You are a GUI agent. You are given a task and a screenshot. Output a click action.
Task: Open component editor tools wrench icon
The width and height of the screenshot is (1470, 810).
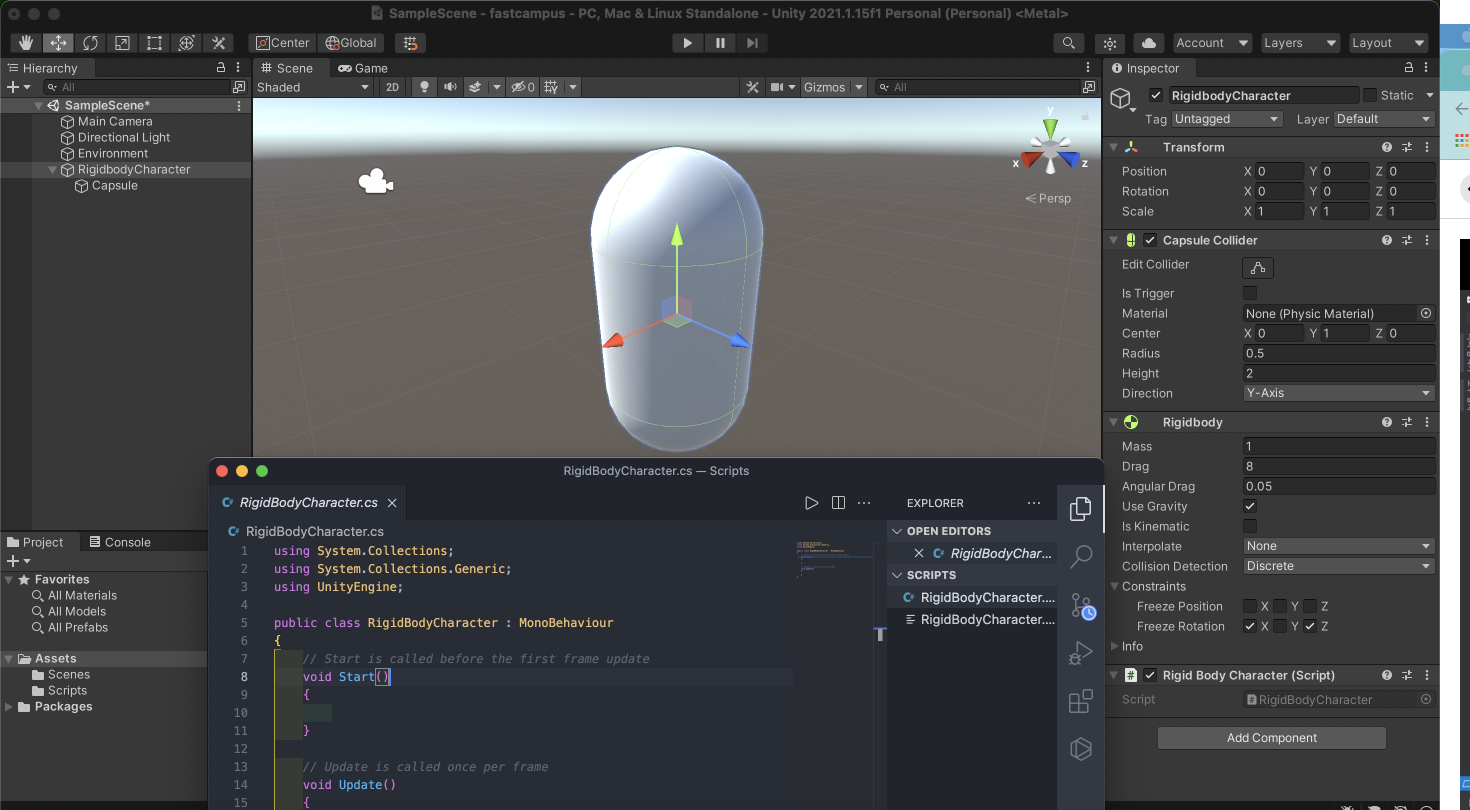pyautogui.click(x=753, y=87)
